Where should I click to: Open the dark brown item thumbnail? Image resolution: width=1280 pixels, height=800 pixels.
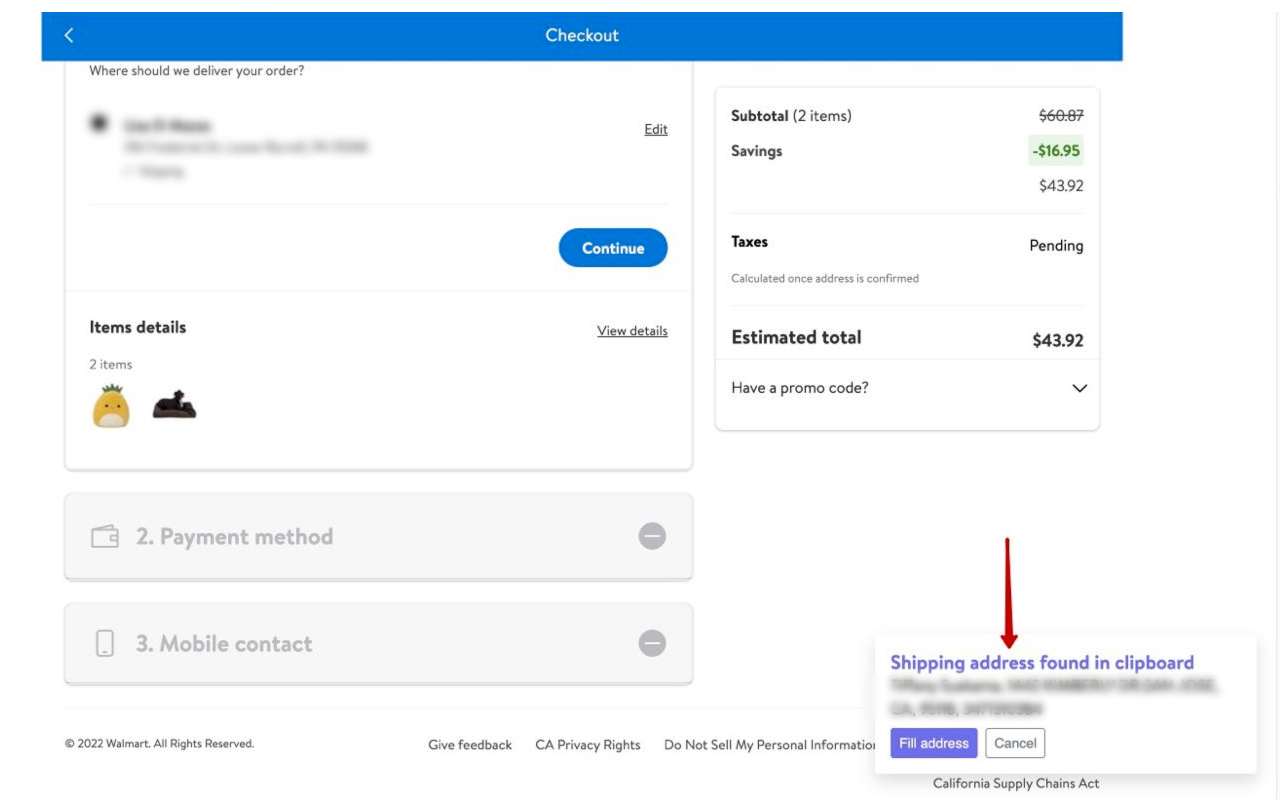coord(174,405)
